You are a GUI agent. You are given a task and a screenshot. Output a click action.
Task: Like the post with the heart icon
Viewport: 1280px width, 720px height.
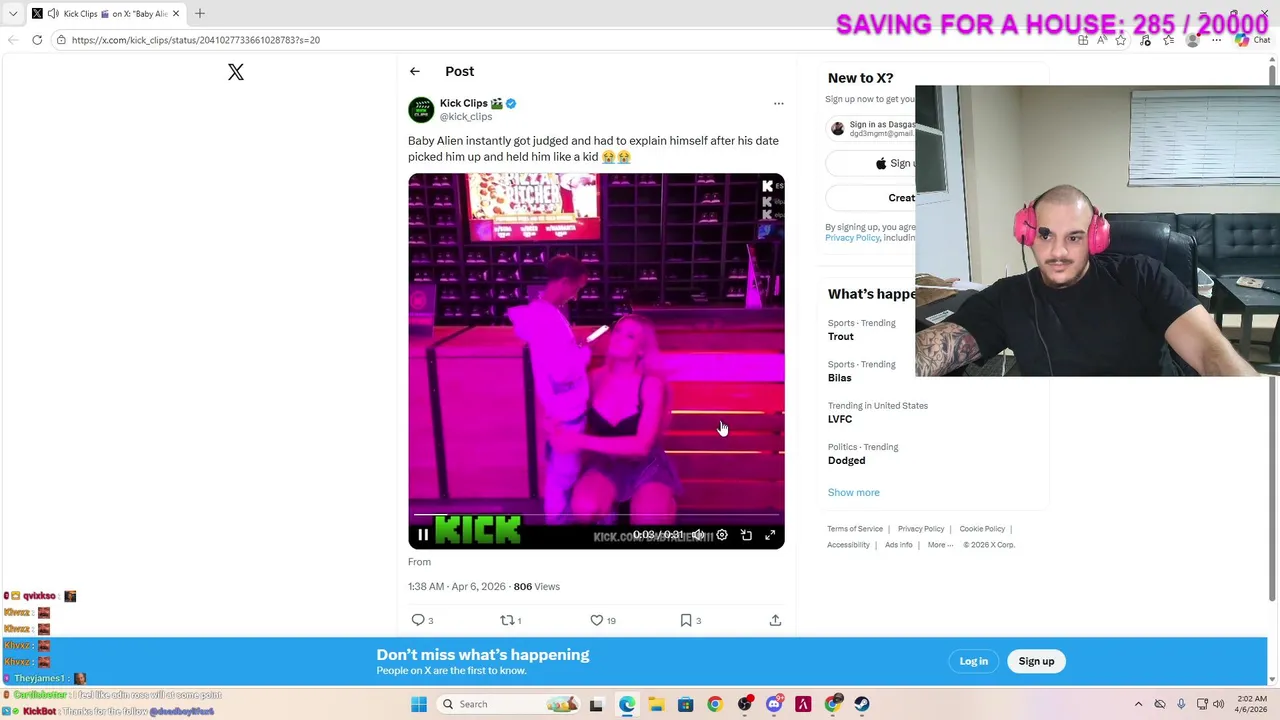pyautogui.click(x=597, y=620)
